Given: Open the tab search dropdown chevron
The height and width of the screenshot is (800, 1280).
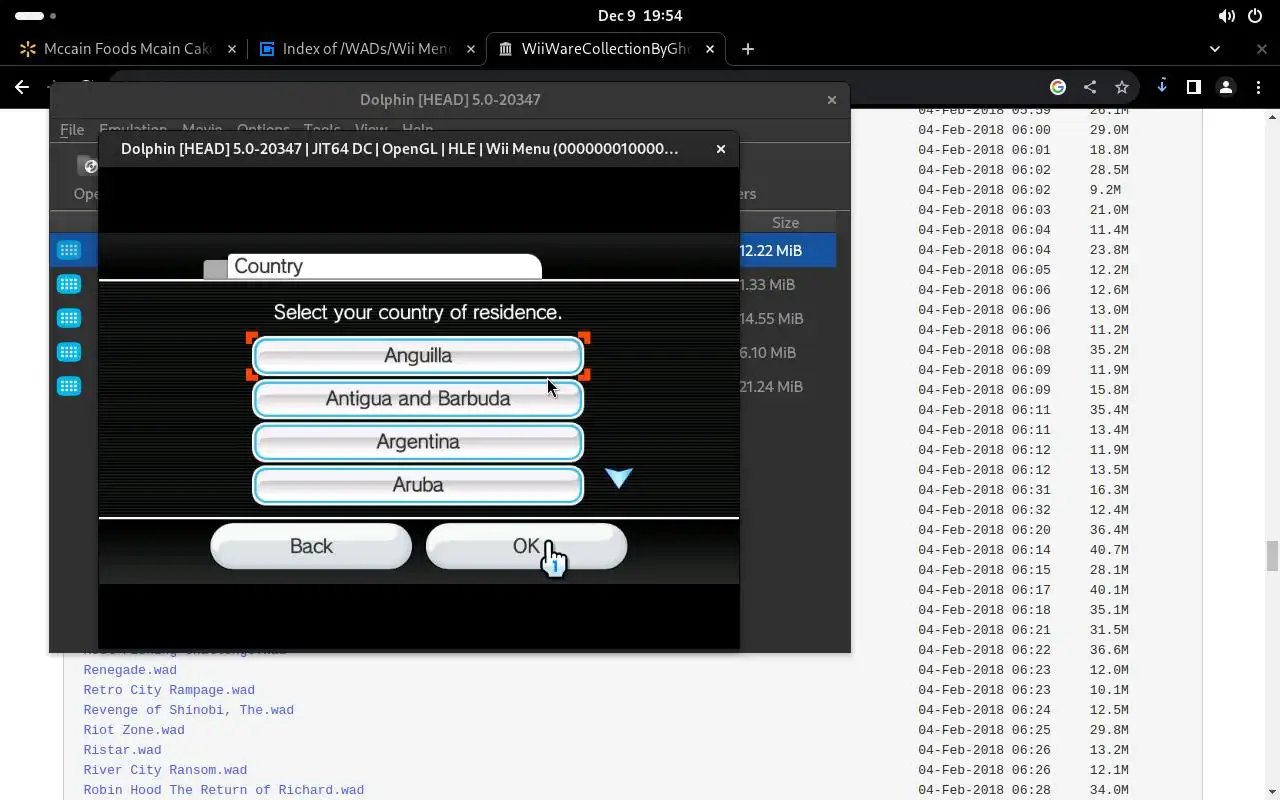Looking at the screenshot, I should click(x=1215, y=48).
